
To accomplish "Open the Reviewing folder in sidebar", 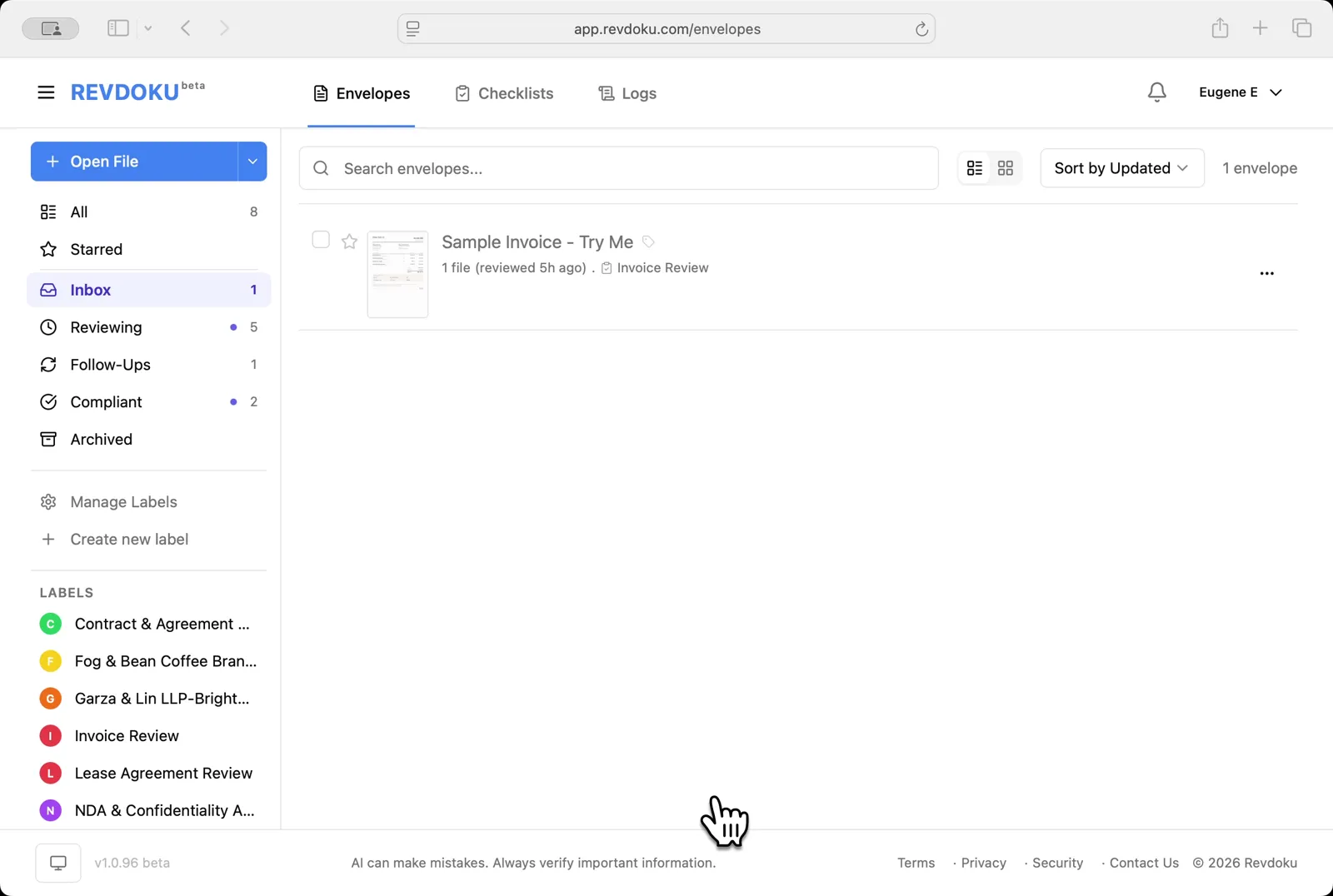I will click(106, 326).
